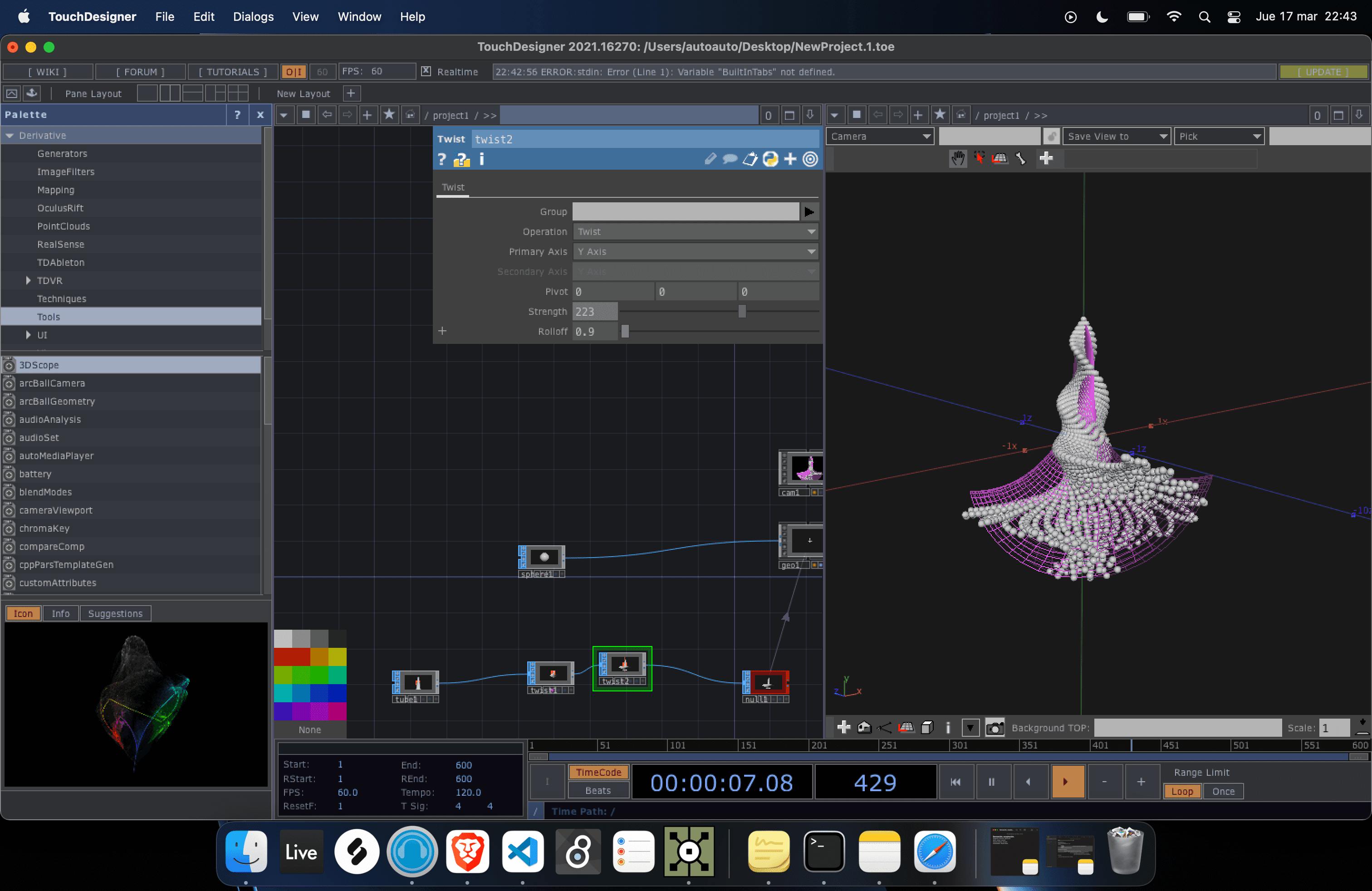Switch to the Suggestions tab in palette
1372x891 pixels.
[115, 613]
